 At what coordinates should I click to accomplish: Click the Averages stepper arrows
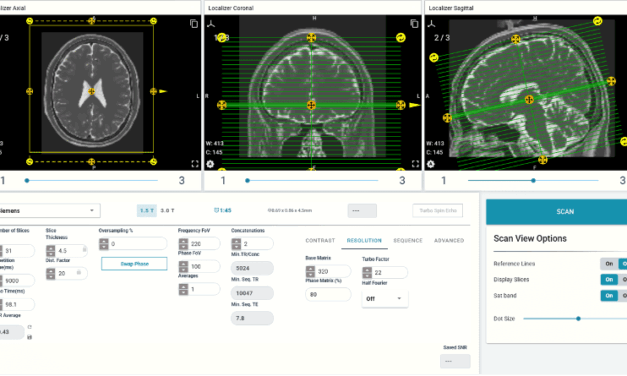point(183,289)
